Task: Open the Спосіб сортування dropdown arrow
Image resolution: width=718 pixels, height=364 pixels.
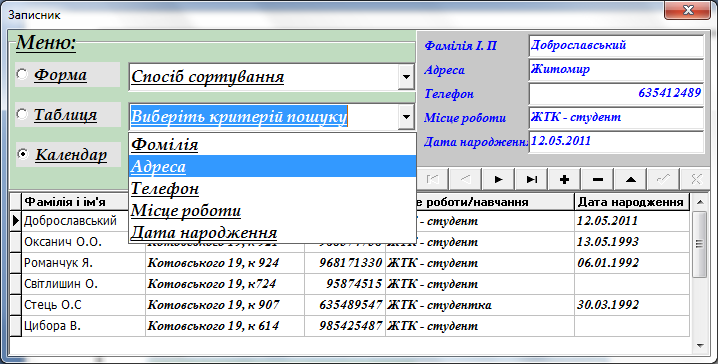Action: (406, 77)
